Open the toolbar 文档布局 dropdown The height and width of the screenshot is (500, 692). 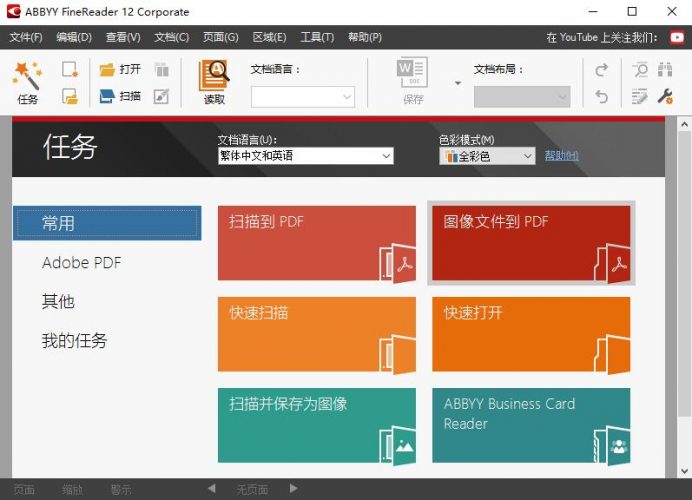click(522, 97)
